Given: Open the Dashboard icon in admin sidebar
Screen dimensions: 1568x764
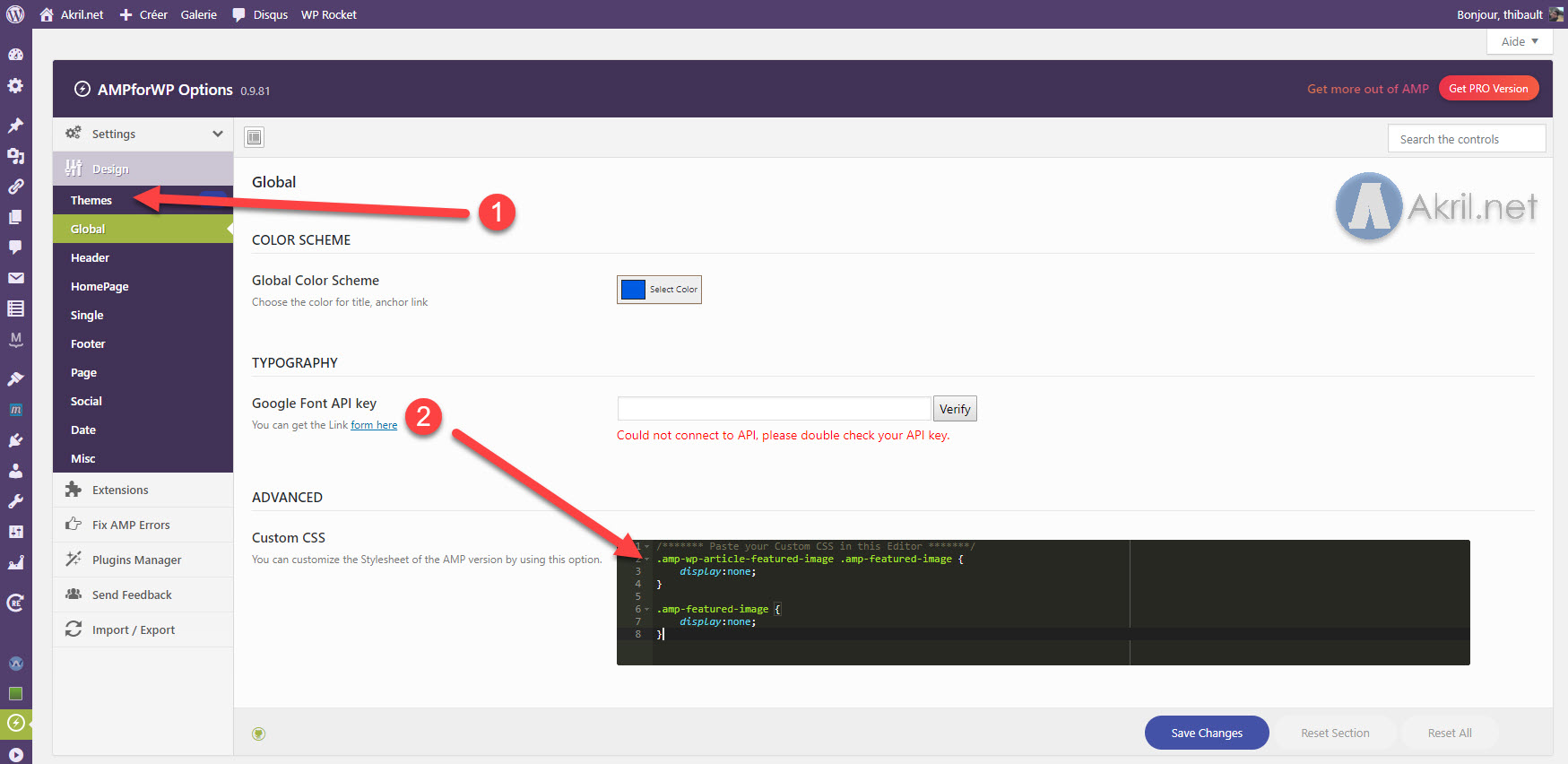Looking at the screenshot, I should coord(15,55).
